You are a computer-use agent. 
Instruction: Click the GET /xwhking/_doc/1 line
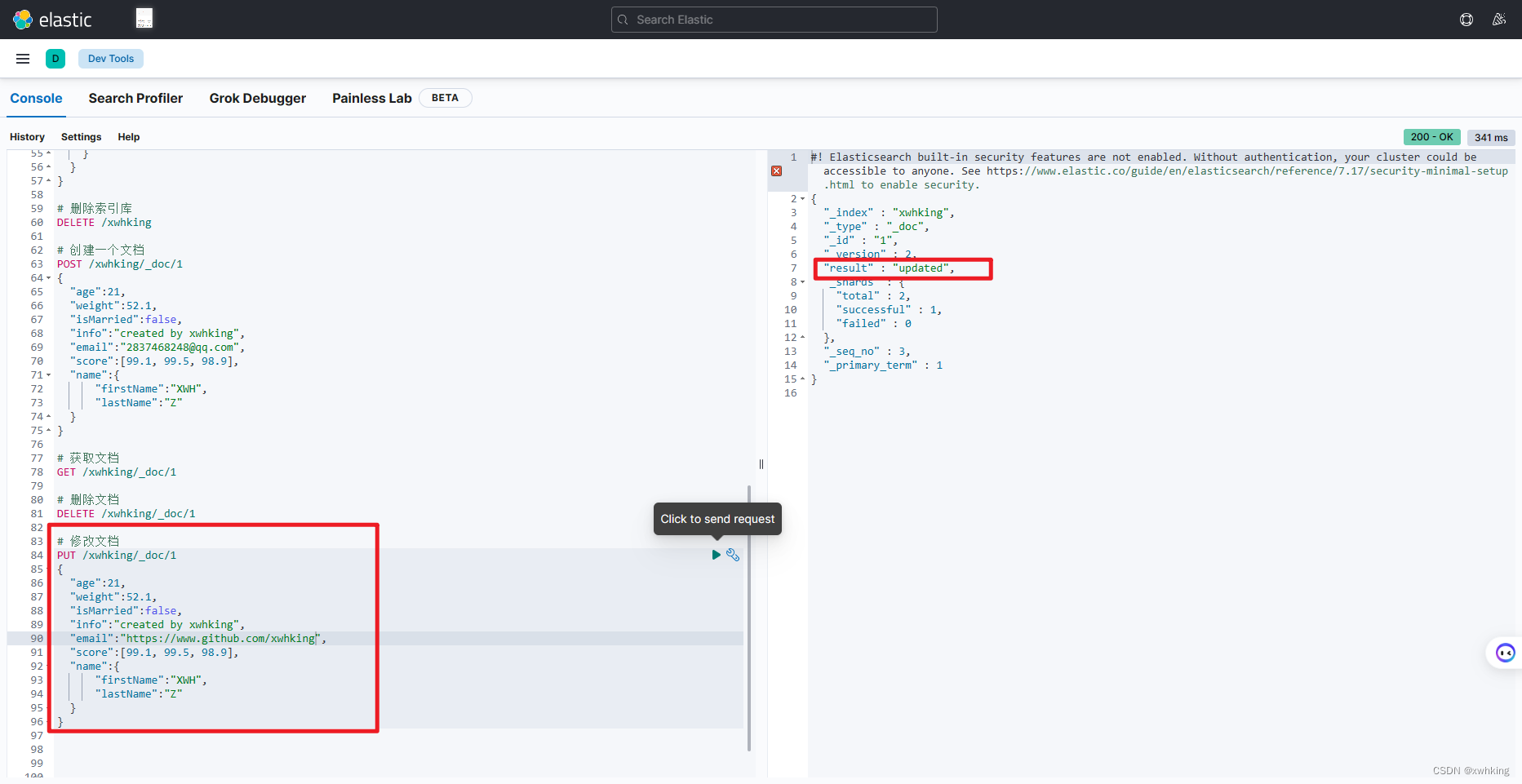tap(117, 472)
